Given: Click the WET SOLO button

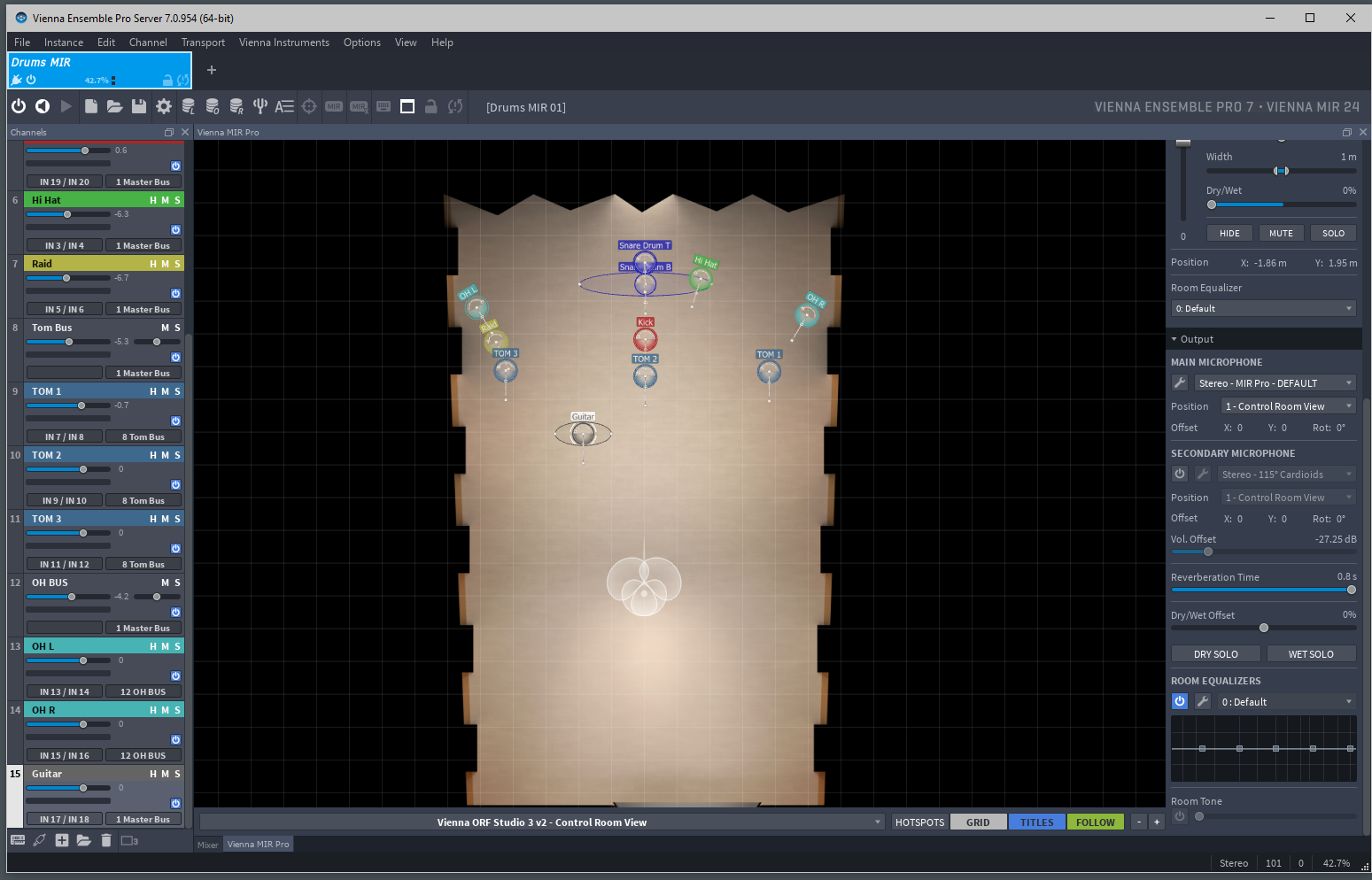Looking at the screenshot, I should click(1311, 653).
